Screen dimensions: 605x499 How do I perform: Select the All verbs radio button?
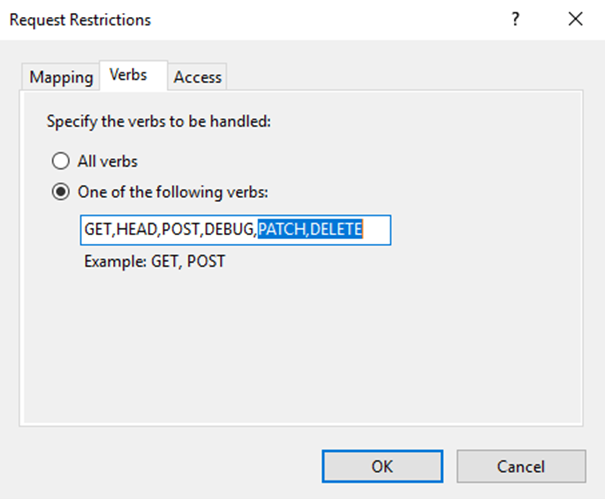62,160
